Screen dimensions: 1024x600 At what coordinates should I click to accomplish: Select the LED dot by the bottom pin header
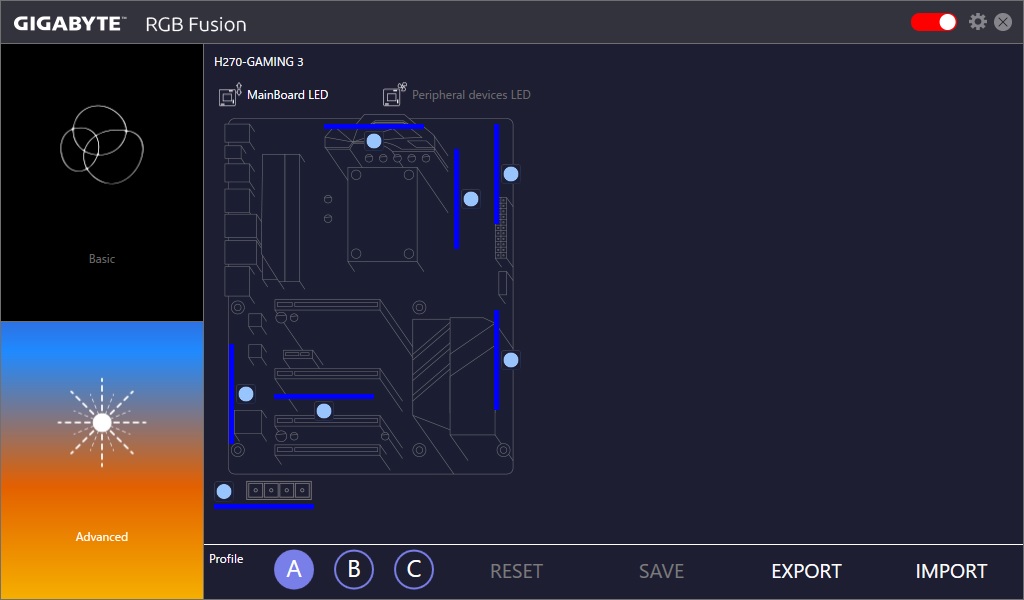pyautogui.click(x=224, y=491)
